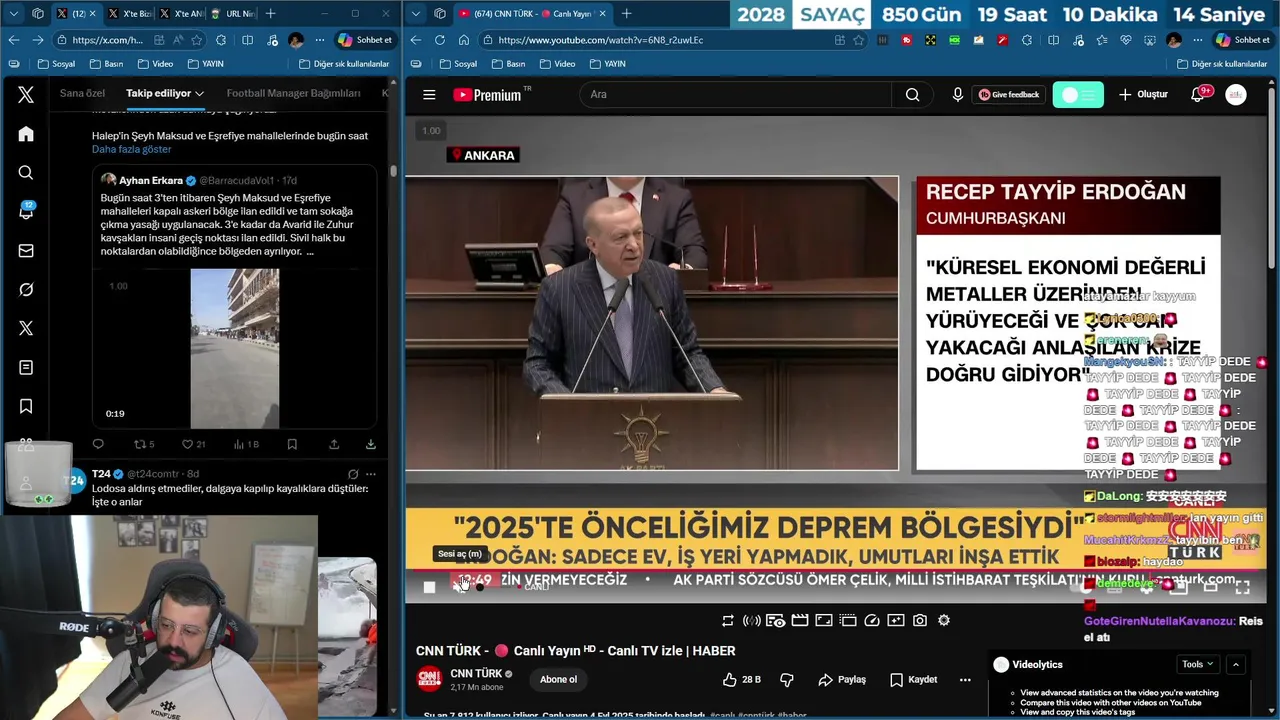Open the Videolytics Tools dropdown
1280x720 pixels.
pos(1198,664)
